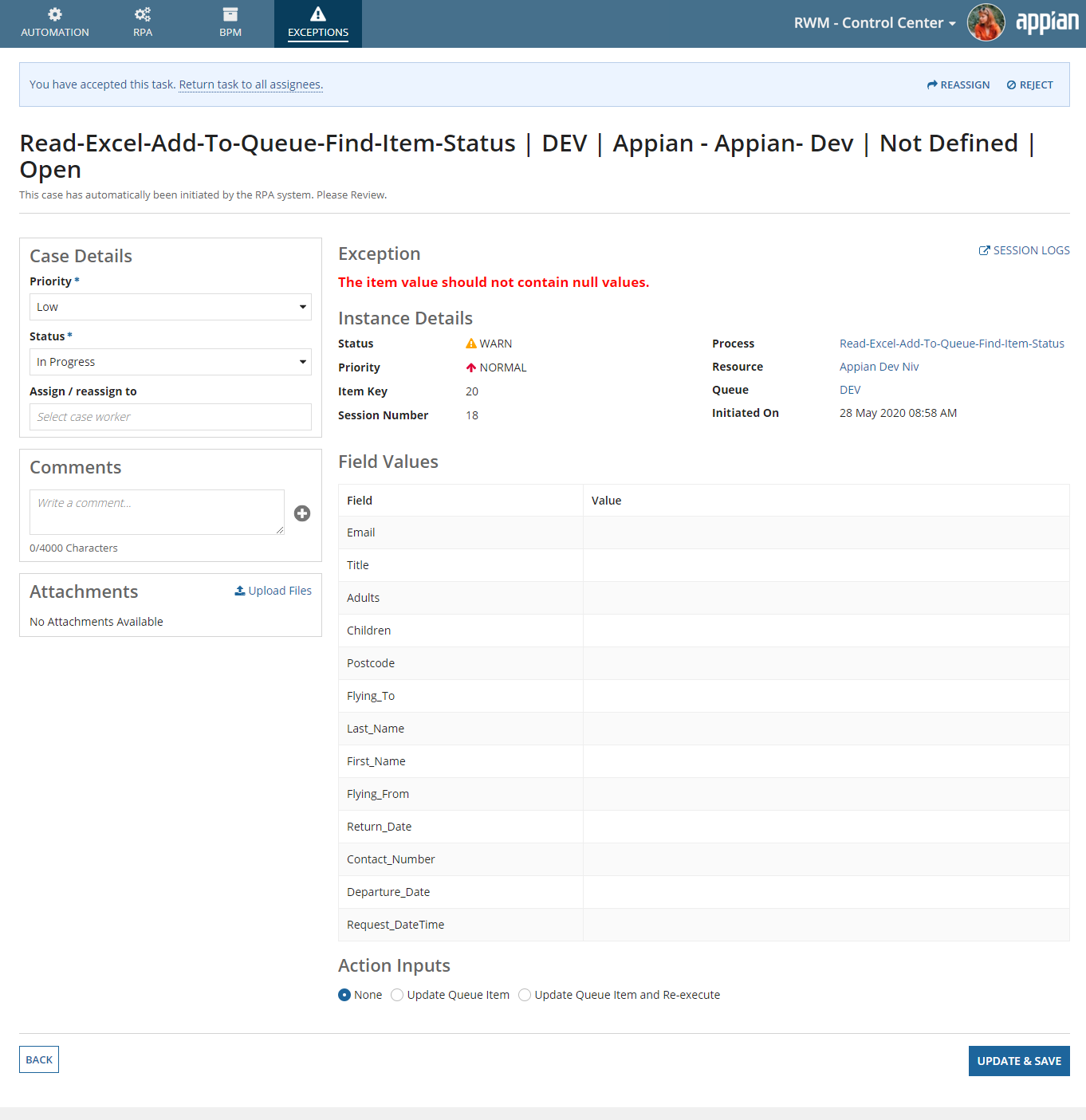Click the No Attachments Available text
The image size is (1086, 1120).
(96, 622)
